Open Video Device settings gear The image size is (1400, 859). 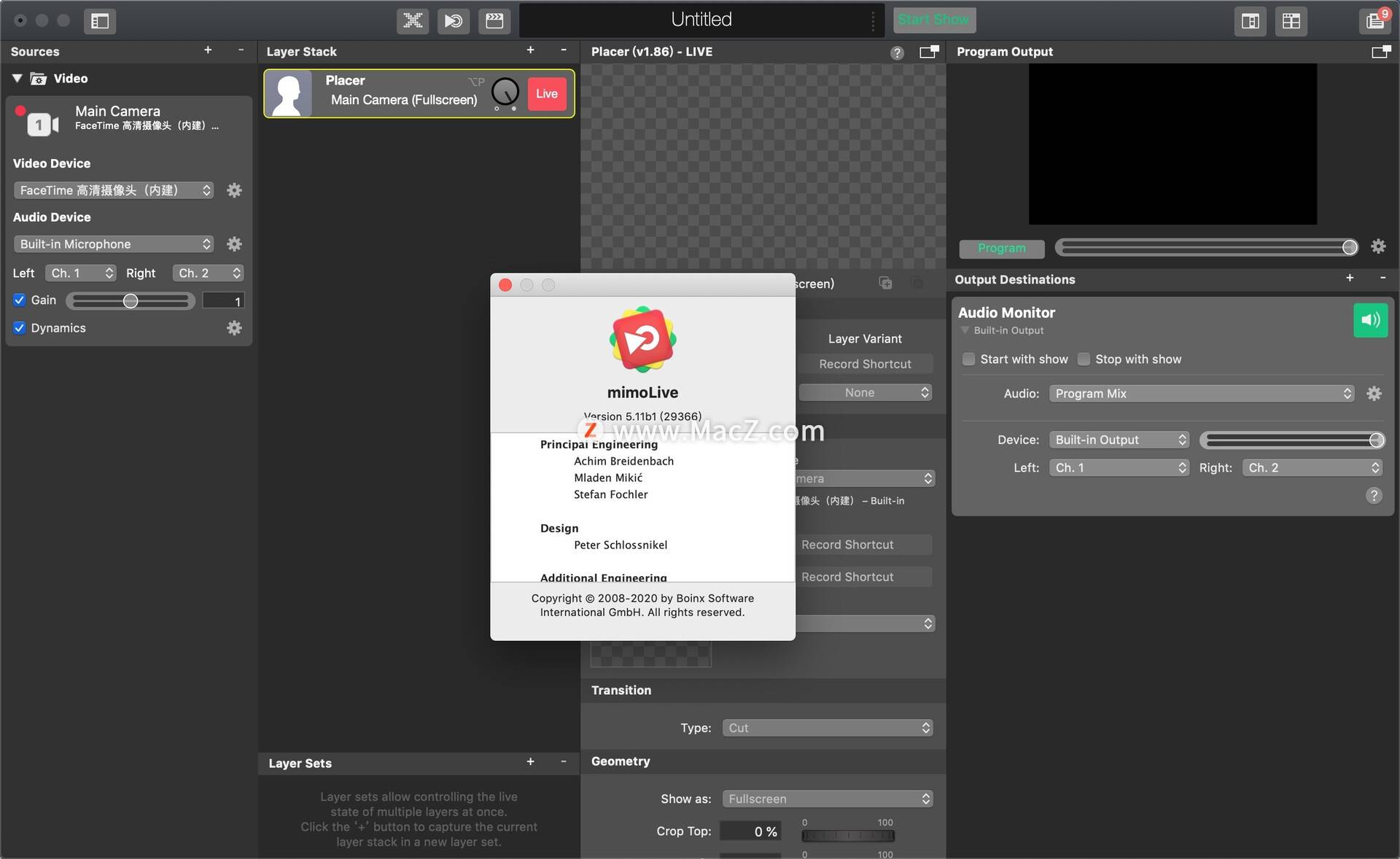pyautogui.click(x=234, y=190)
